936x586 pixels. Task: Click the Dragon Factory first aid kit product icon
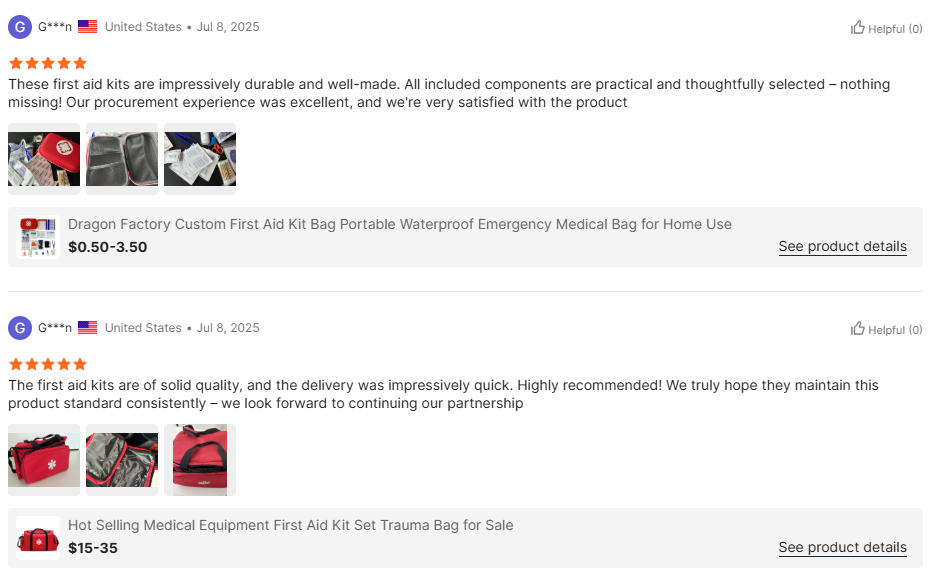coord(38,238)
